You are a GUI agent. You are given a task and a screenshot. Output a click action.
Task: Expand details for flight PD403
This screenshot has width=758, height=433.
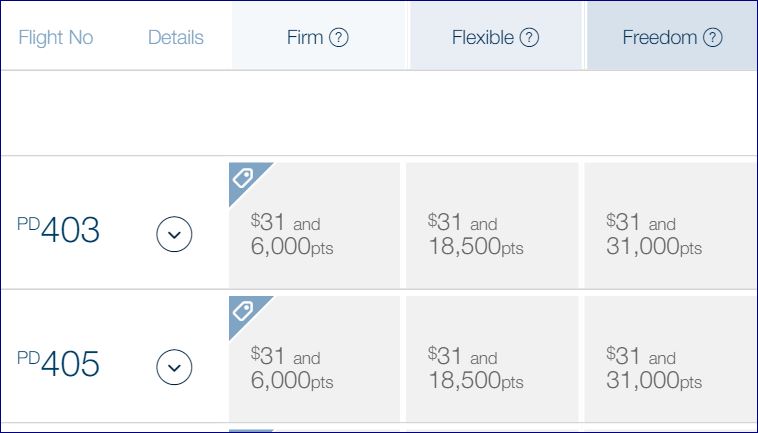tap(174, 234)
